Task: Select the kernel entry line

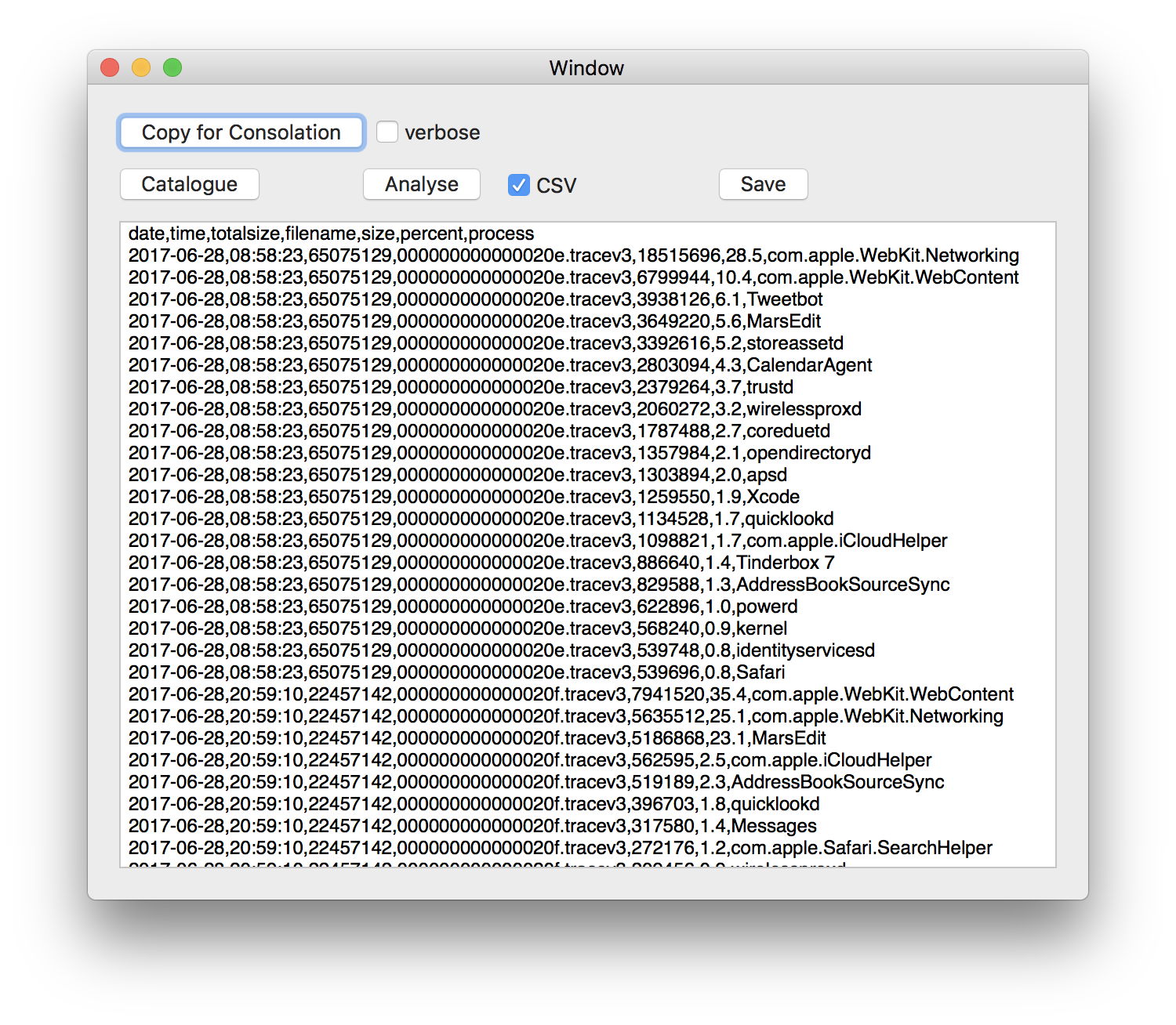Action: [x=455, y=628]
